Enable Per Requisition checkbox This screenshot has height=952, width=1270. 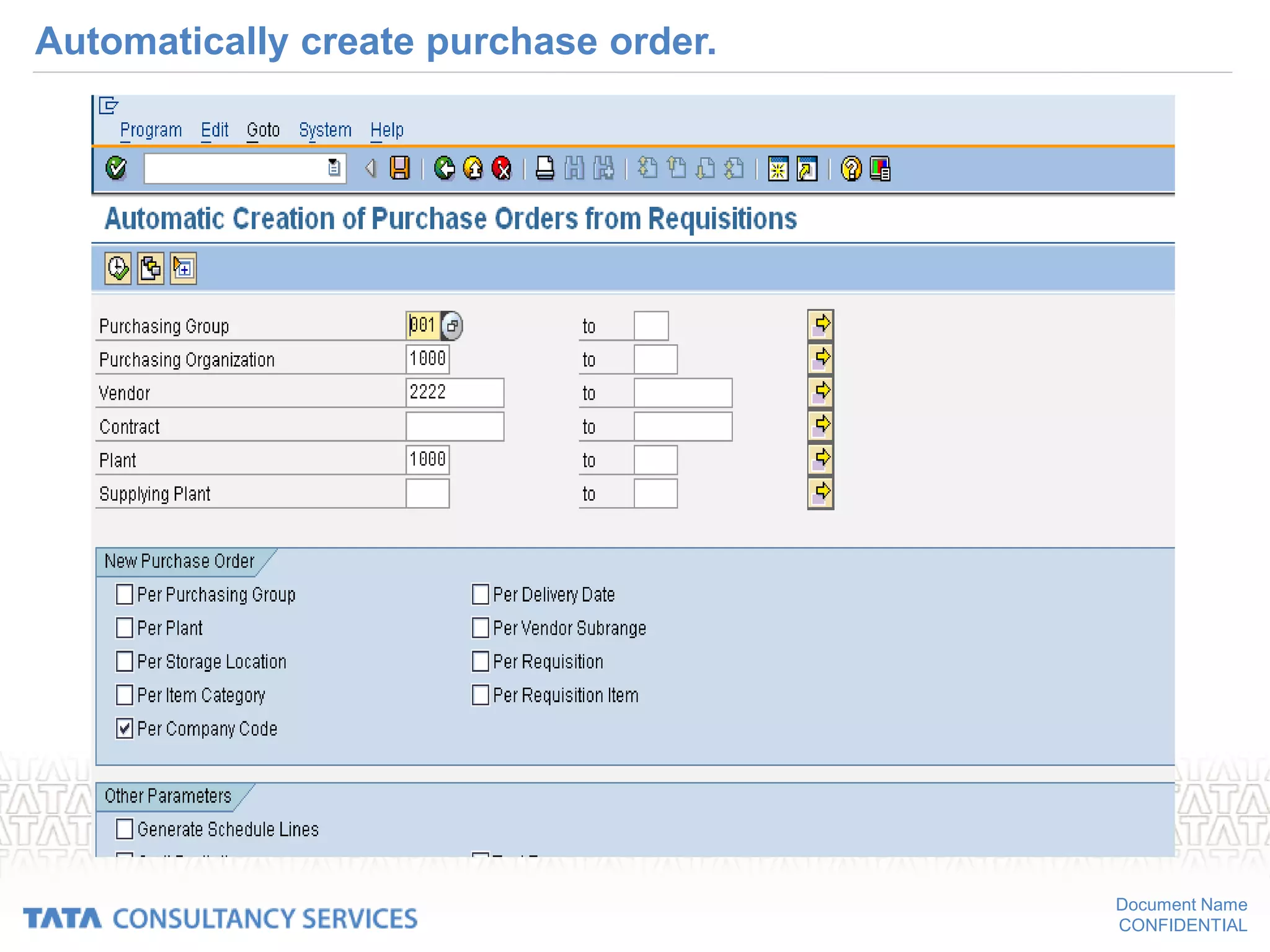pos(481,661)
